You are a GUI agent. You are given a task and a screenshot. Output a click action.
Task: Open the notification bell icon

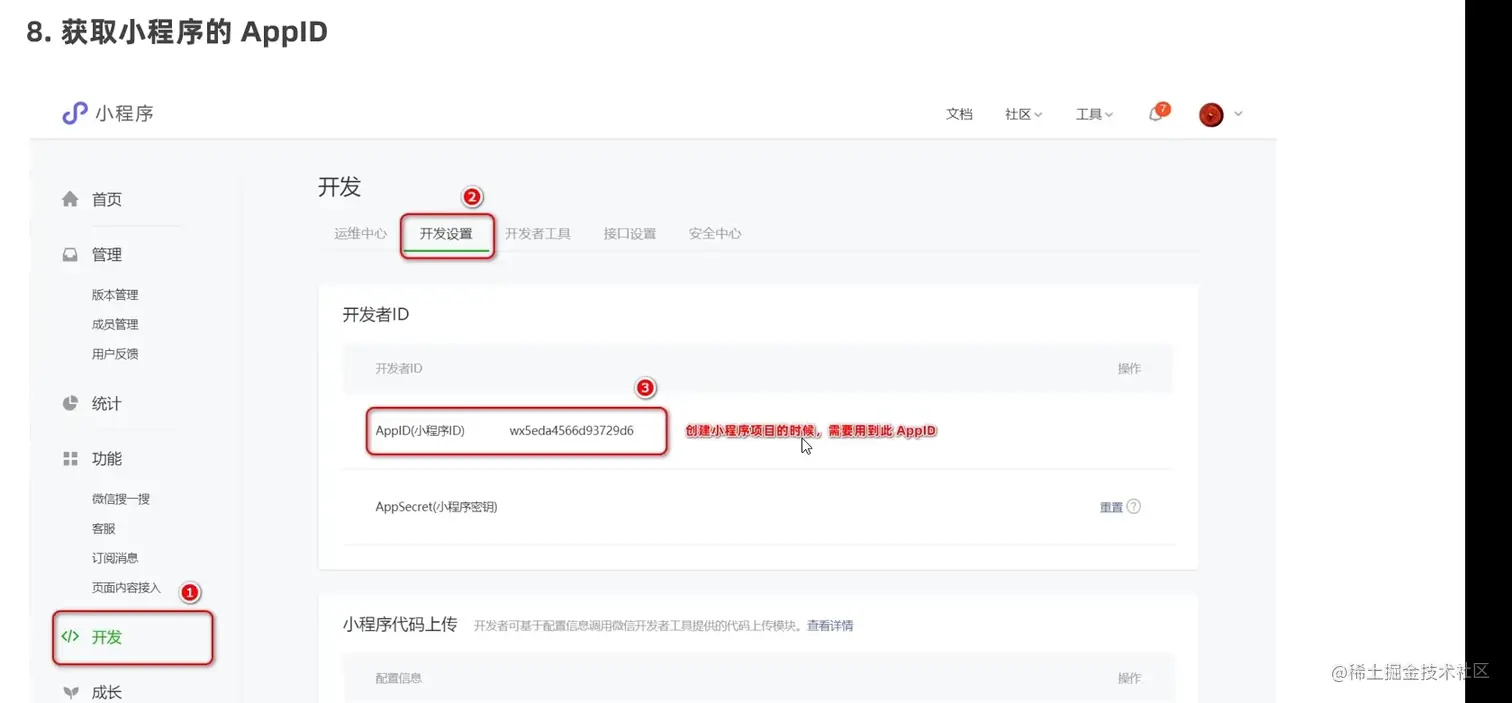coord(1156,114)
